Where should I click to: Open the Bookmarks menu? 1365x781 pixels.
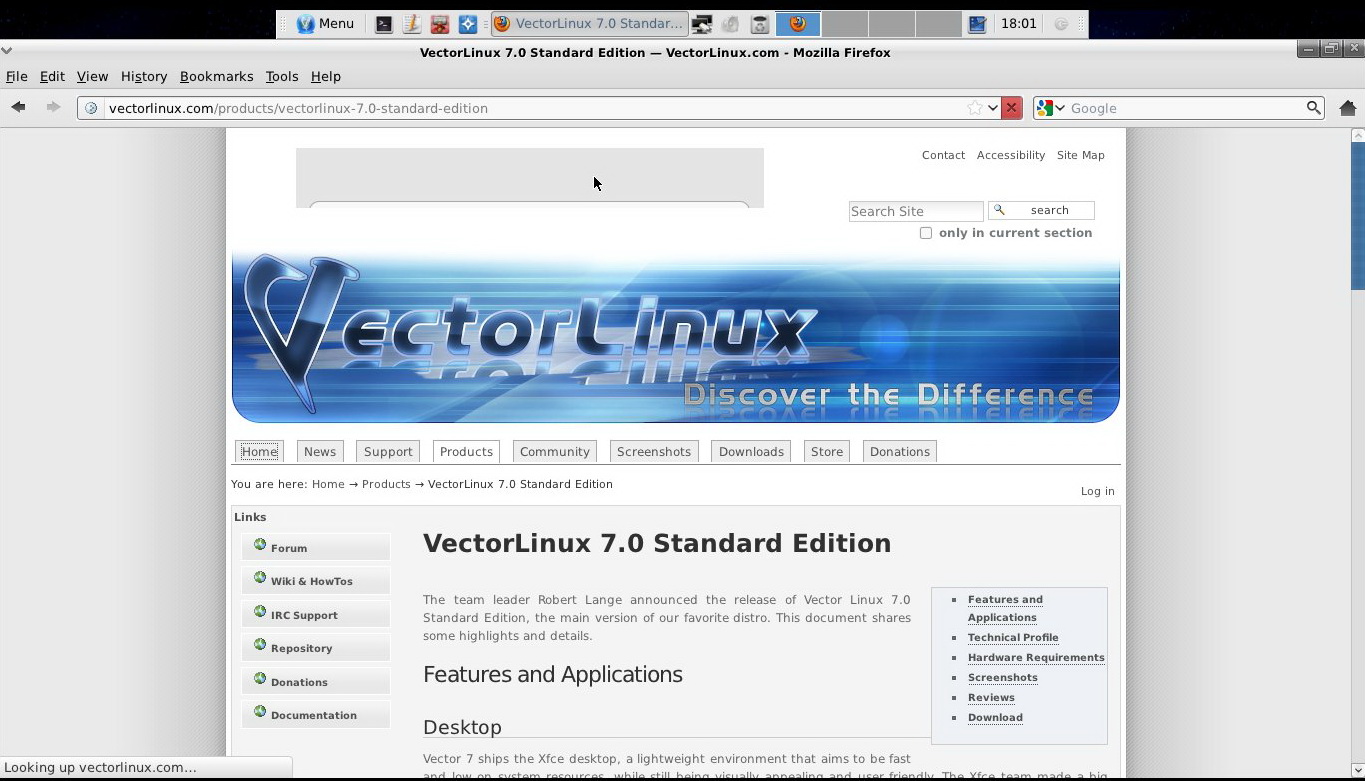[216, 76]
